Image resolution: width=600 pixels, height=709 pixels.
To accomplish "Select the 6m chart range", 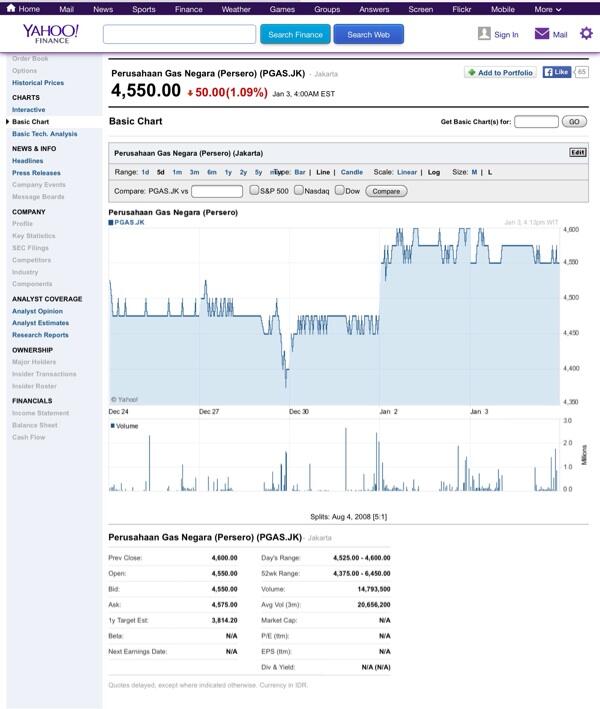I will [212, 172].
